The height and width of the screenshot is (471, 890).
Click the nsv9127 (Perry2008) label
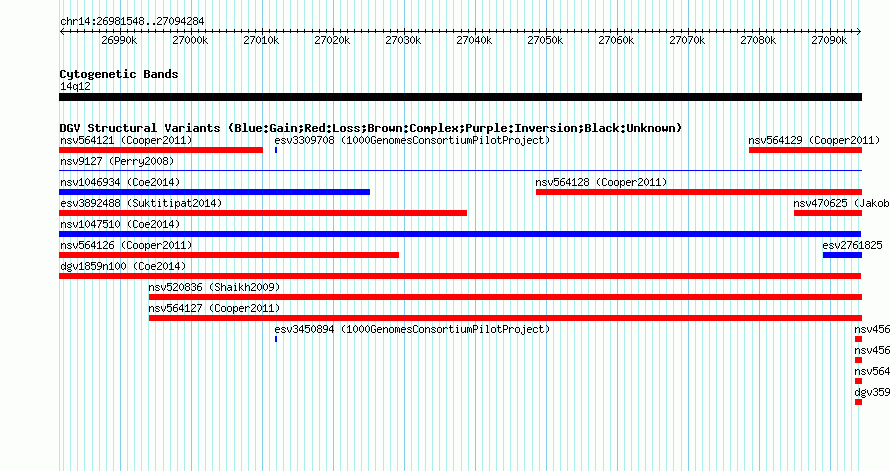pos(117,161)
